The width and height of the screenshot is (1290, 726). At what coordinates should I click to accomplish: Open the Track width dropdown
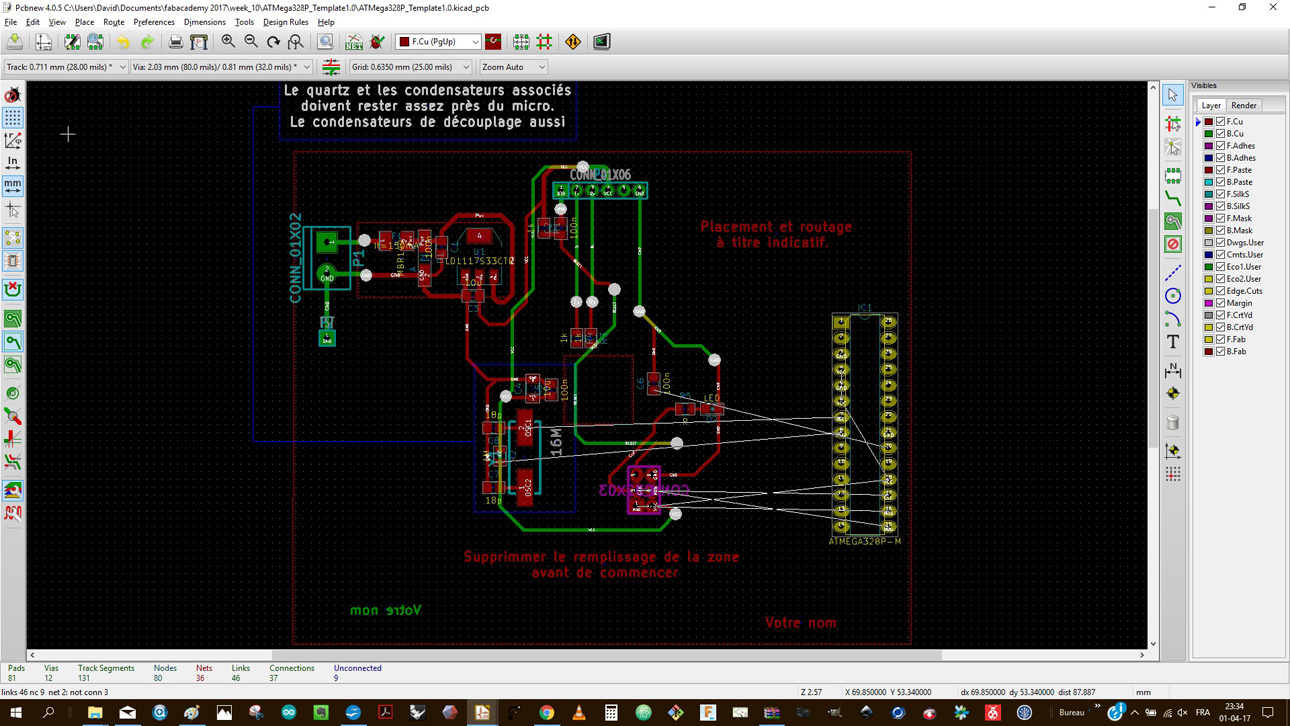[66, 67]
